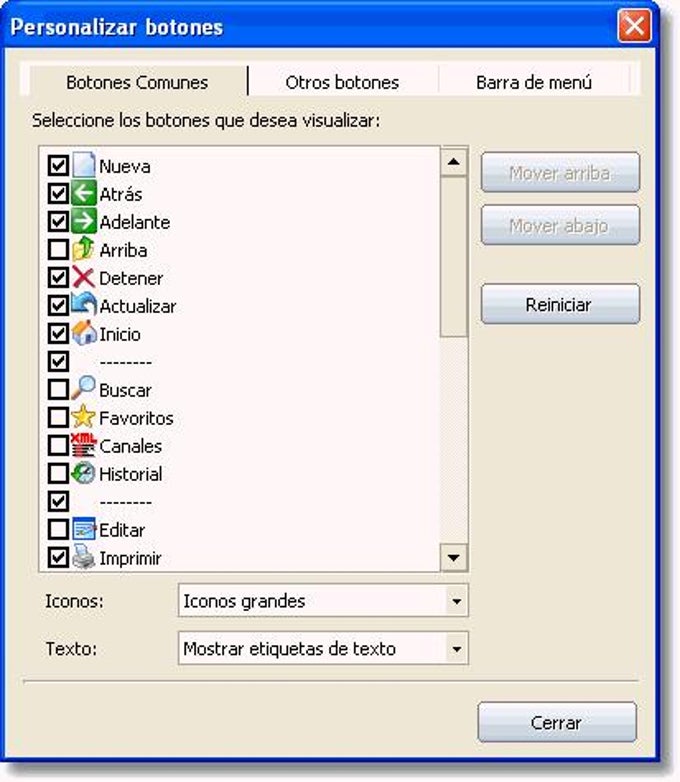Click the Cerrar button
The width and height of the screenshot is (680, 782).
(557, 723)
